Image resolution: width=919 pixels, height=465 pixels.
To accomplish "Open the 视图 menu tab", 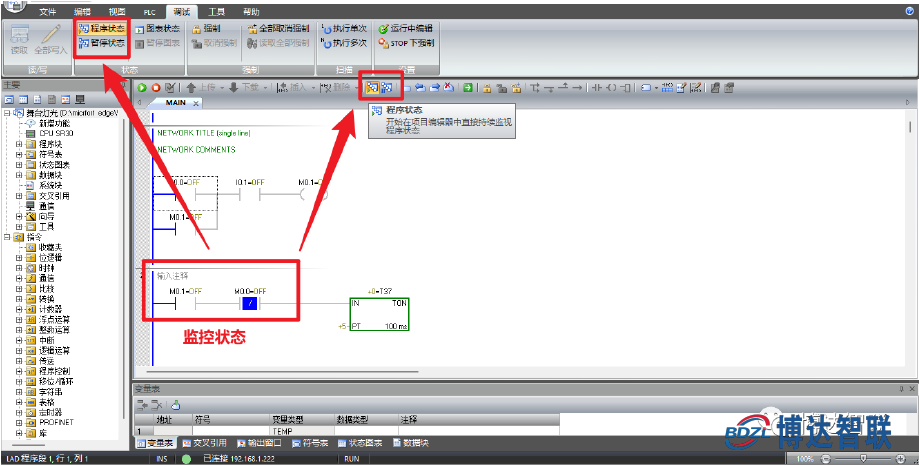I will 117,12.
